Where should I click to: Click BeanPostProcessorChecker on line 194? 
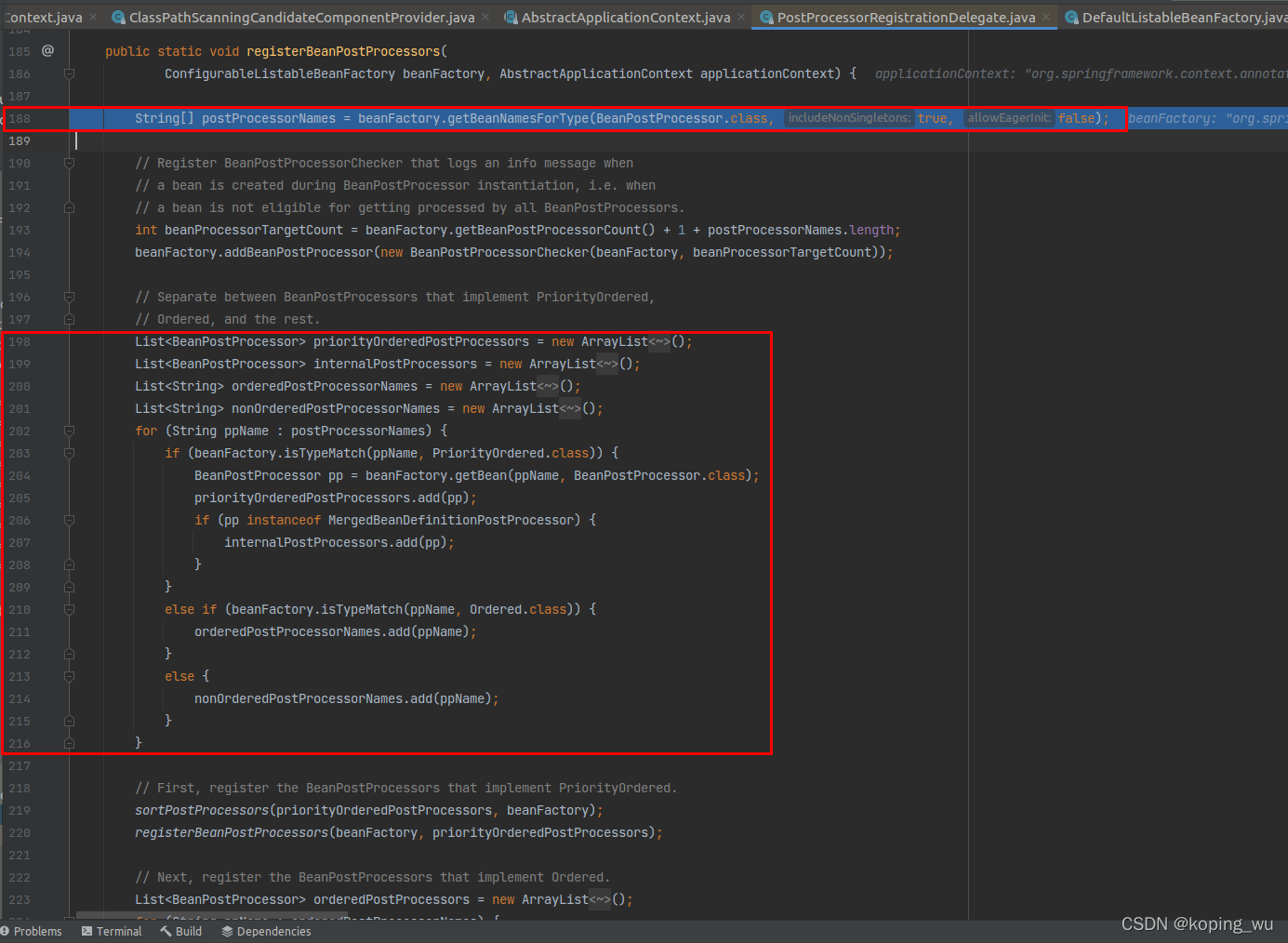pyautogui.click(x=499, y=252)
